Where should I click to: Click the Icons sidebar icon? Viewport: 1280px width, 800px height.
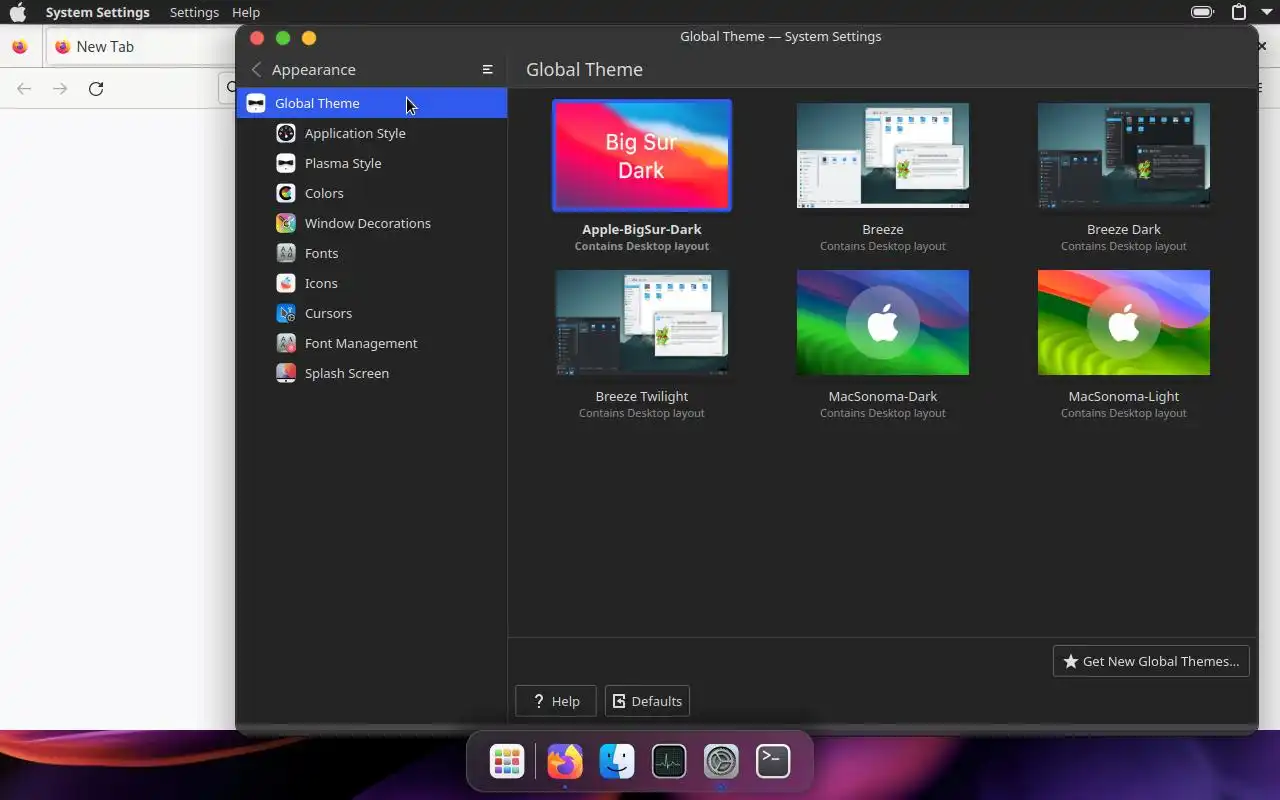[x=286, y=283]
